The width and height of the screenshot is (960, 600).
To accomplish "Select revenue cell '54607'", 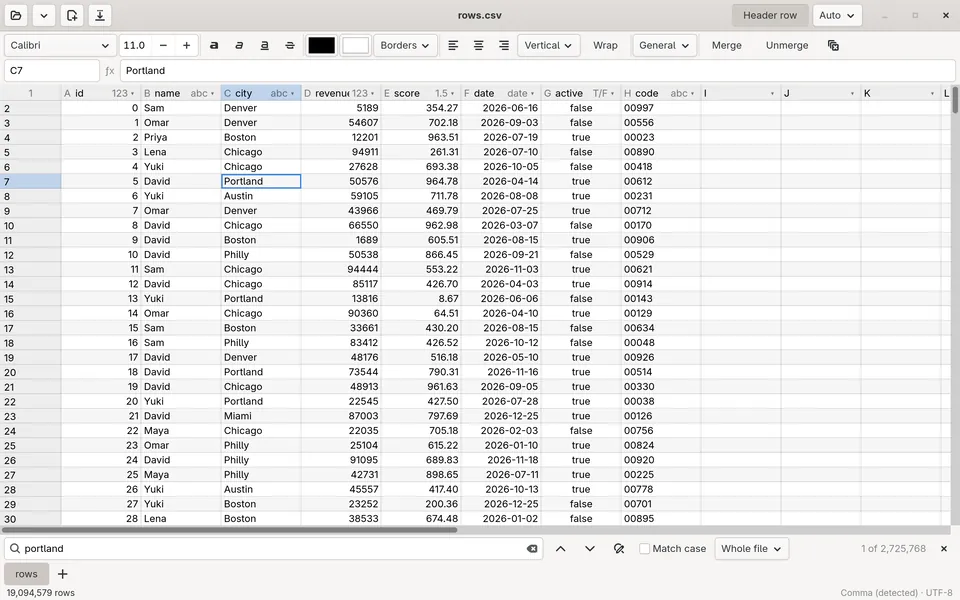I will (x=341, y=122).
